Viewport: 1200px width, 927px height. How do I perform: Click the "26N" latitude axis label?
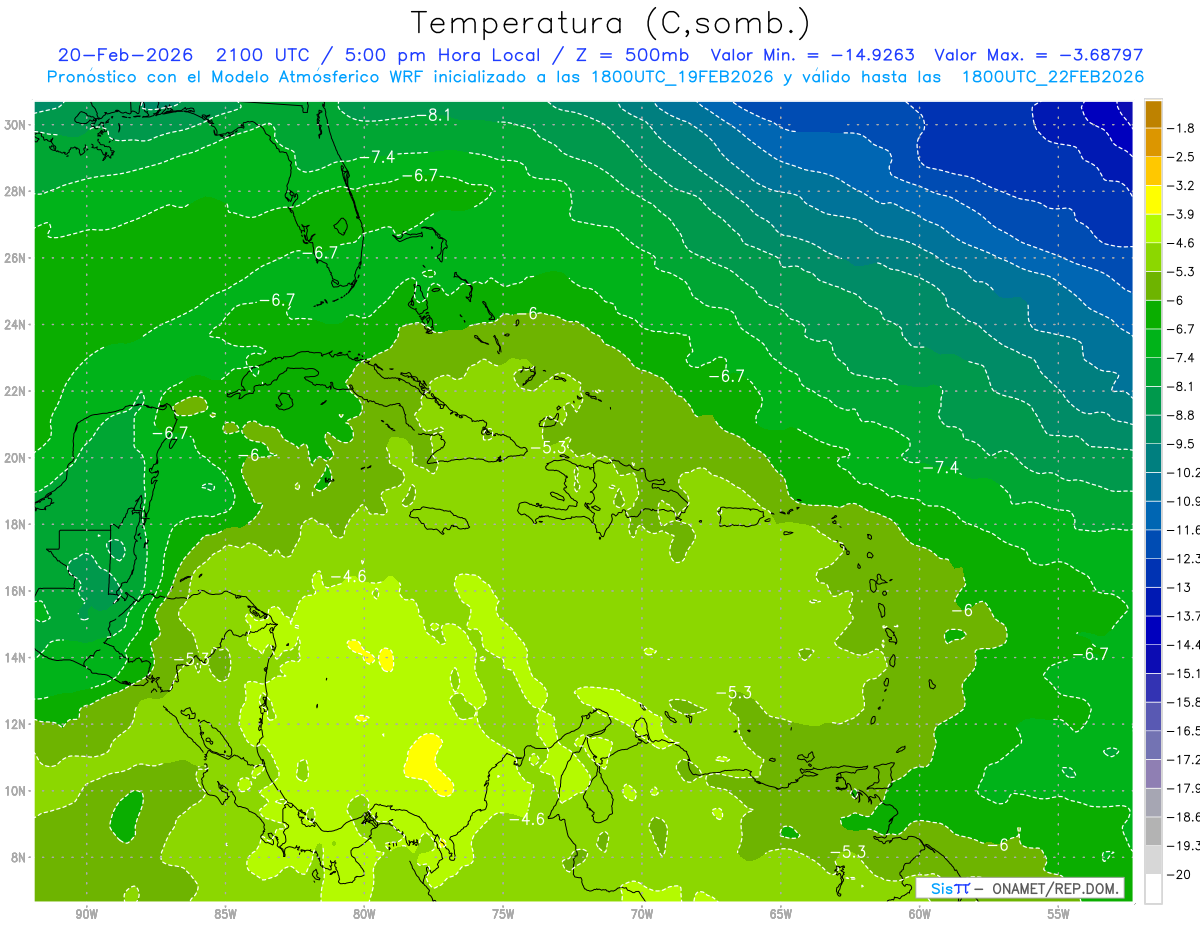click(x=17, y=258)
